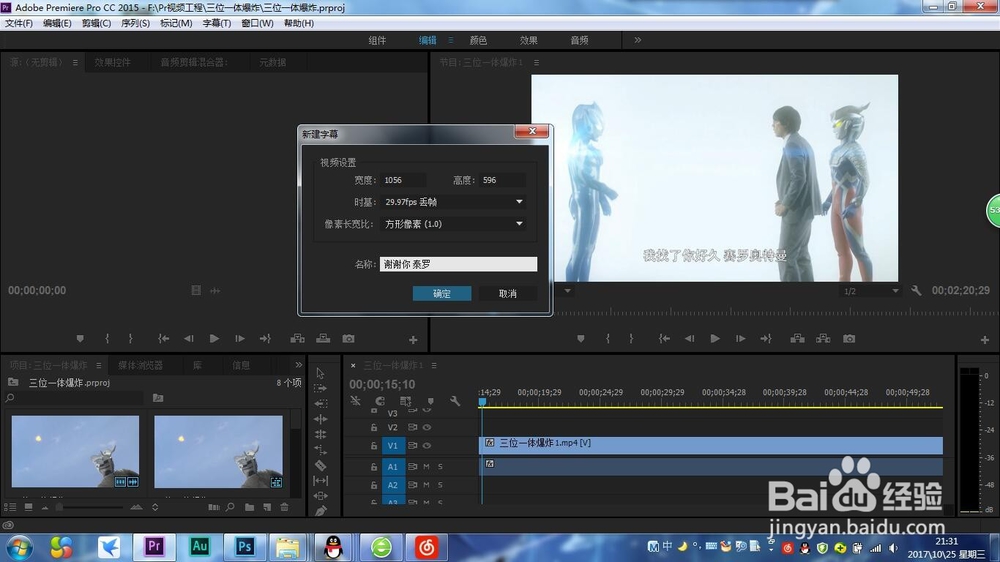The height and width of the screenshot is (562, 1000).
Task: Switch to 颜色 workspace tab
Action: 478,40
